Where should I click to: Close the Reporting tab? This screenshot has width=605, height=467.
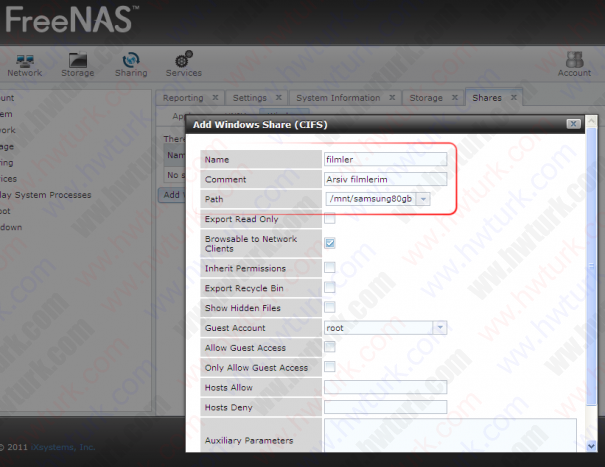click(215, 98)
